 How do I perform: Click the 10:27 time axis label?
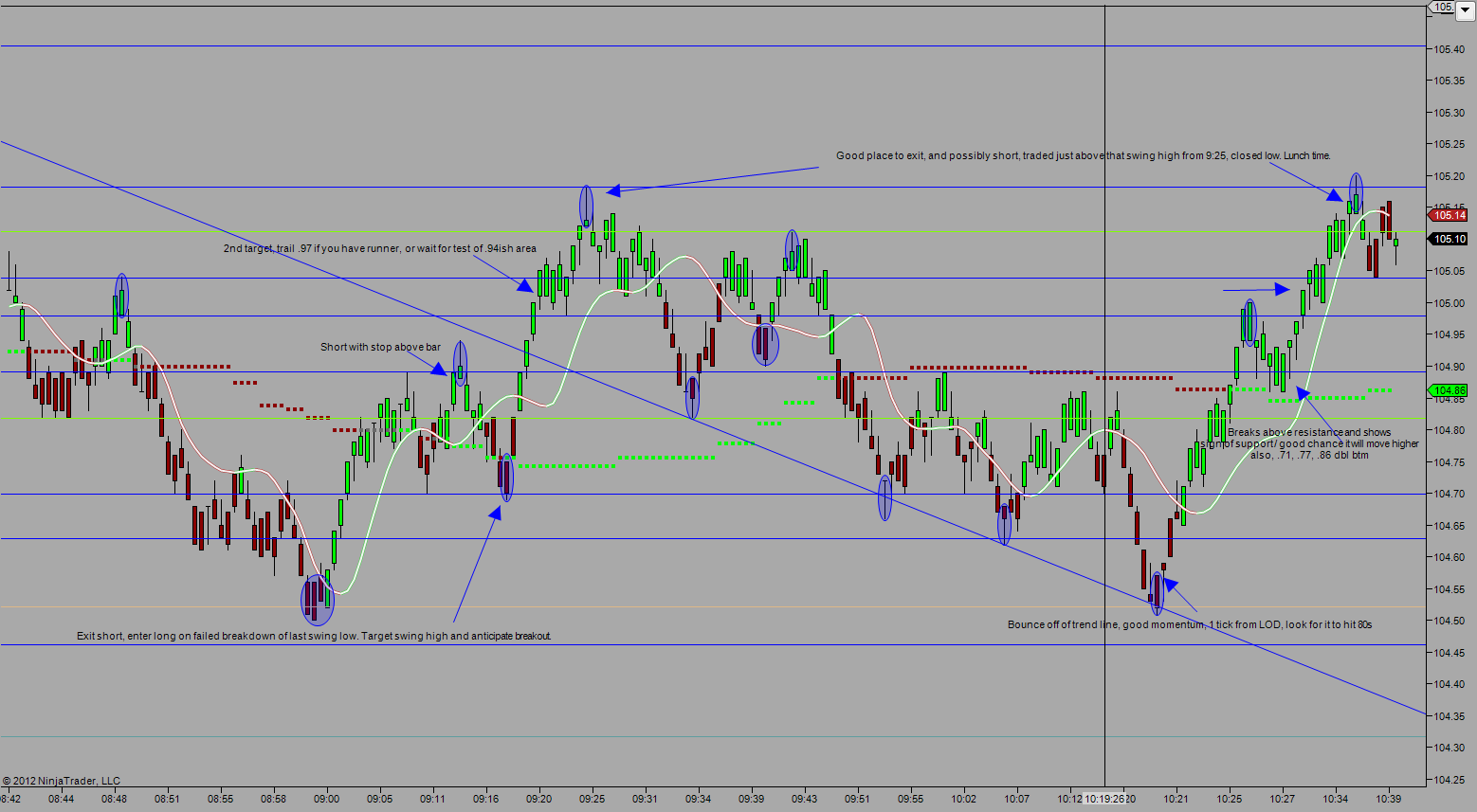point(1283,799)
